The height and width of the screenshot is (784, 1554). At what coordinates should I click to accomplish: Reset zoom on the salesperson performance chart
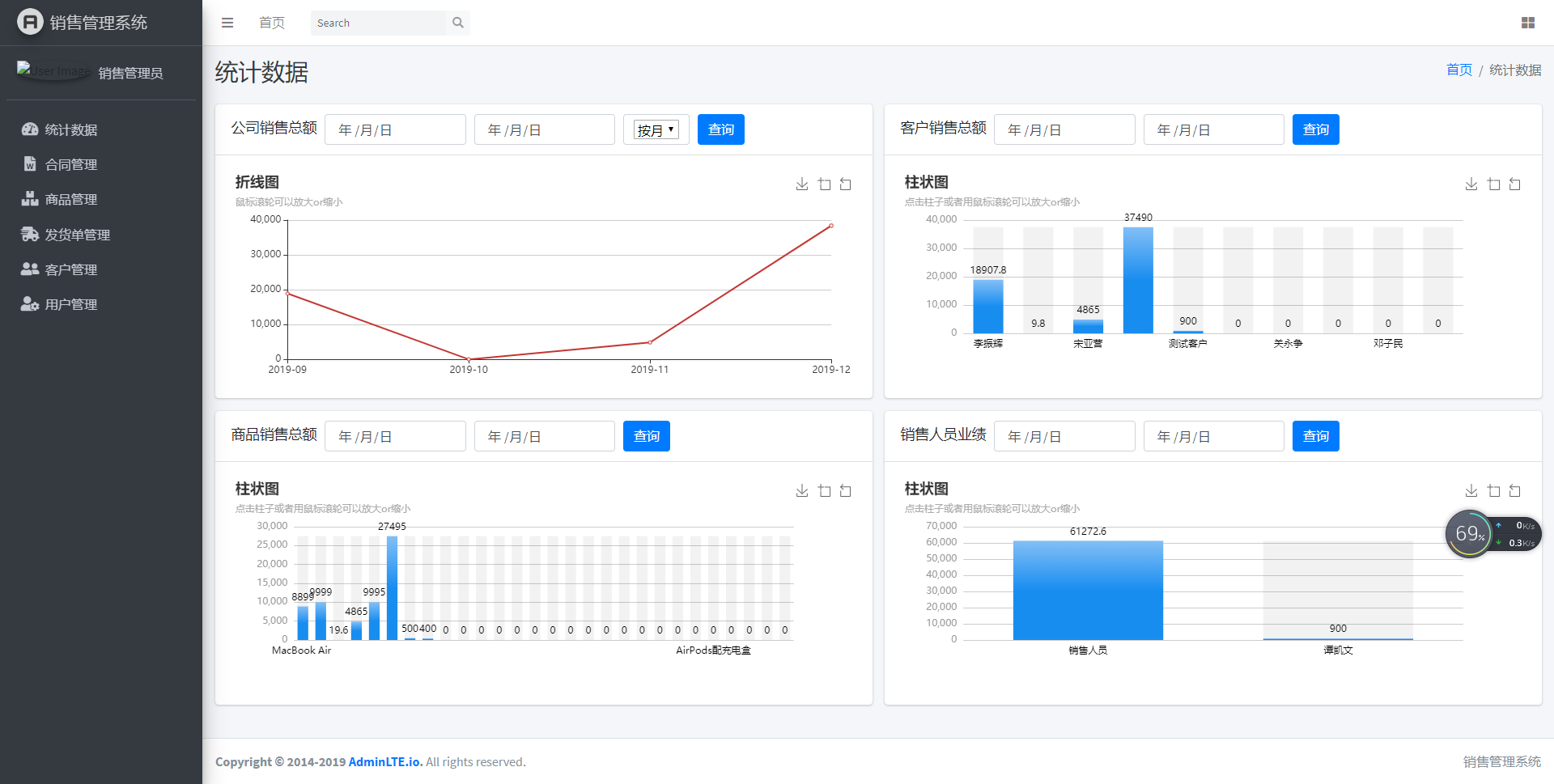click(x=1515, y=491)
